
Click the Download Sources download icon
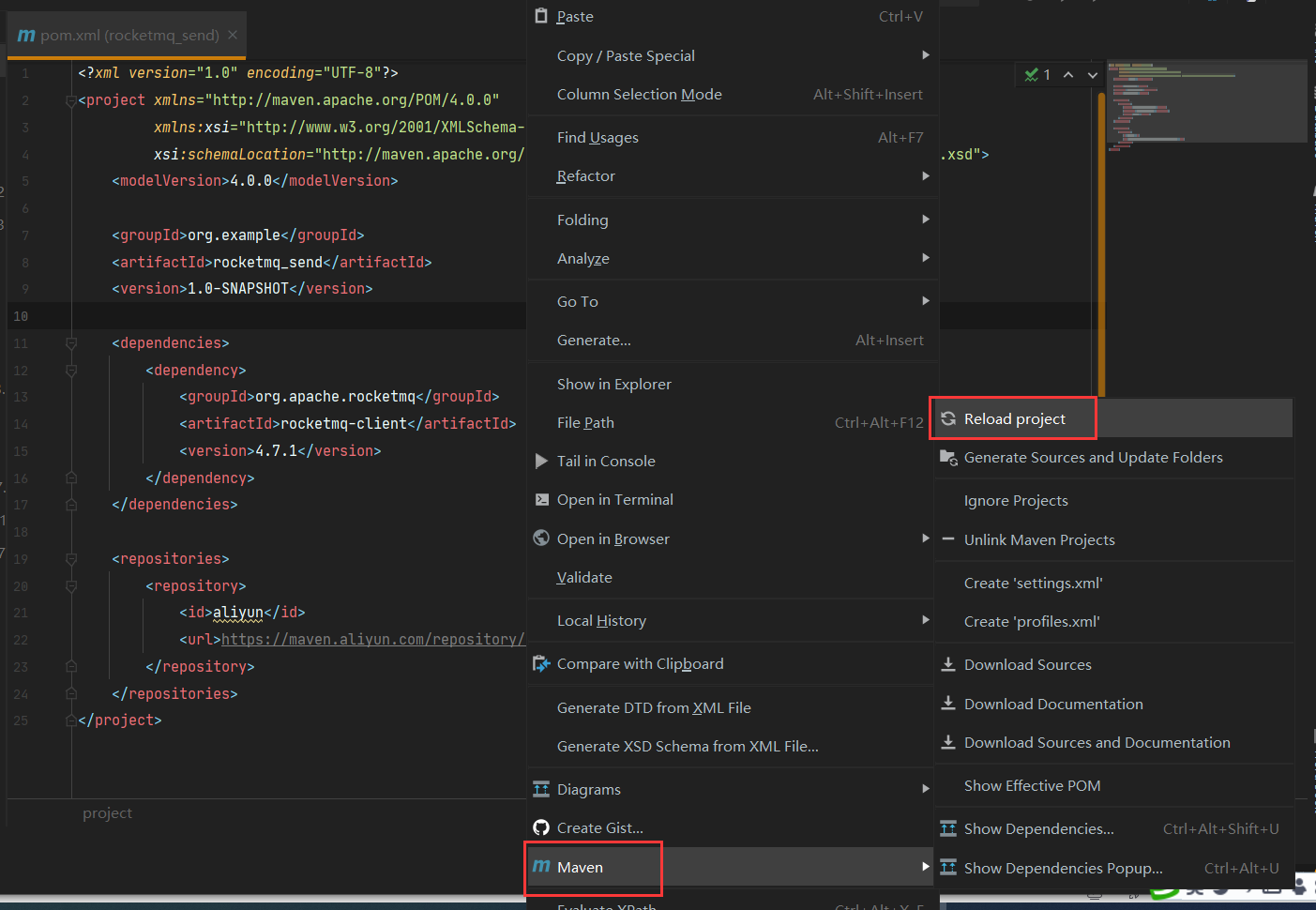[947, 664]
